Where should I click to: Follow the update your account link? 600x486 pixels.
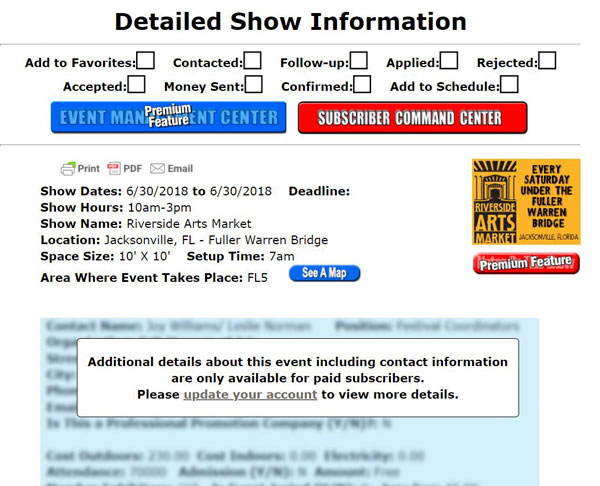pos(250,395)
